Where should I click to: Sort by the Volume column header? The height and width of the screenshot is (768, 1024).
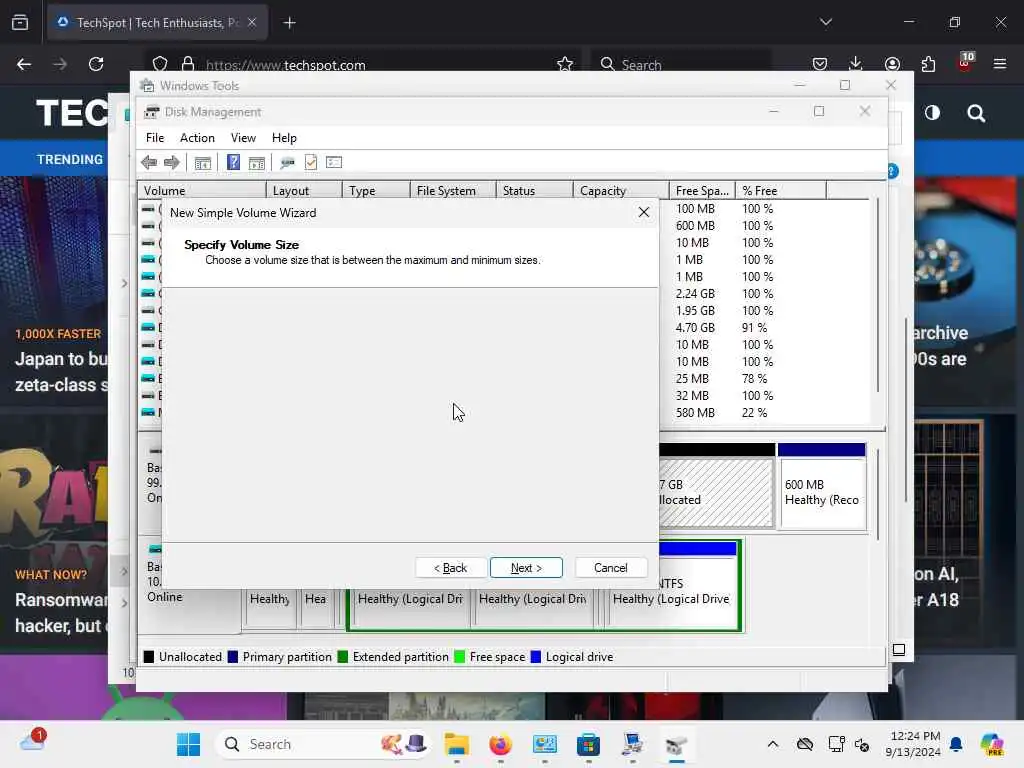[x=202, y=191]
